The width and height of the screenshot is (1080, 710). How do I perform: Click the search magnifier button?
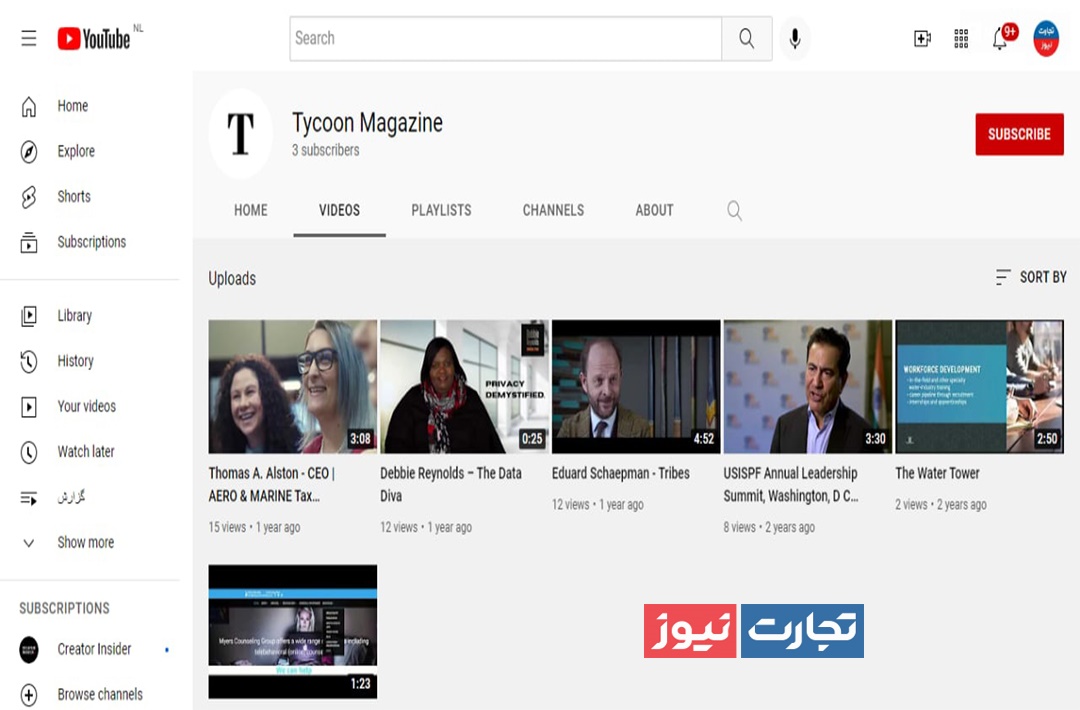[x=747, y=39]
